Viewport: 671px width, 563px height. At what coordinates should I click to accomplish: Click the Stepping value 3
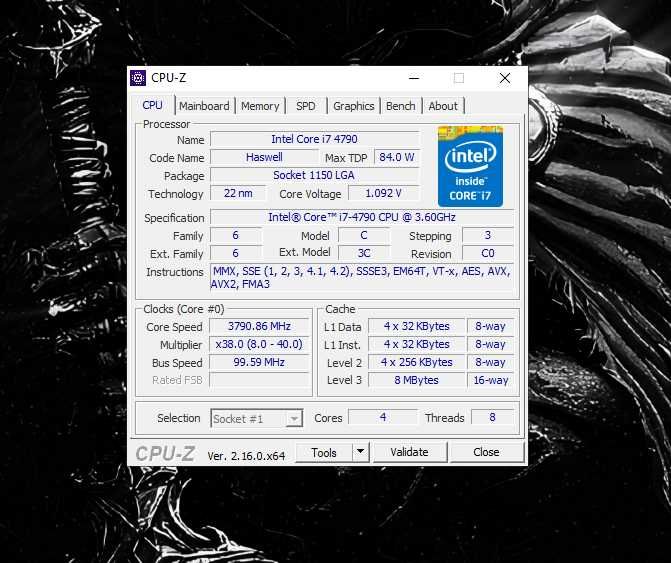coord(488,235)
